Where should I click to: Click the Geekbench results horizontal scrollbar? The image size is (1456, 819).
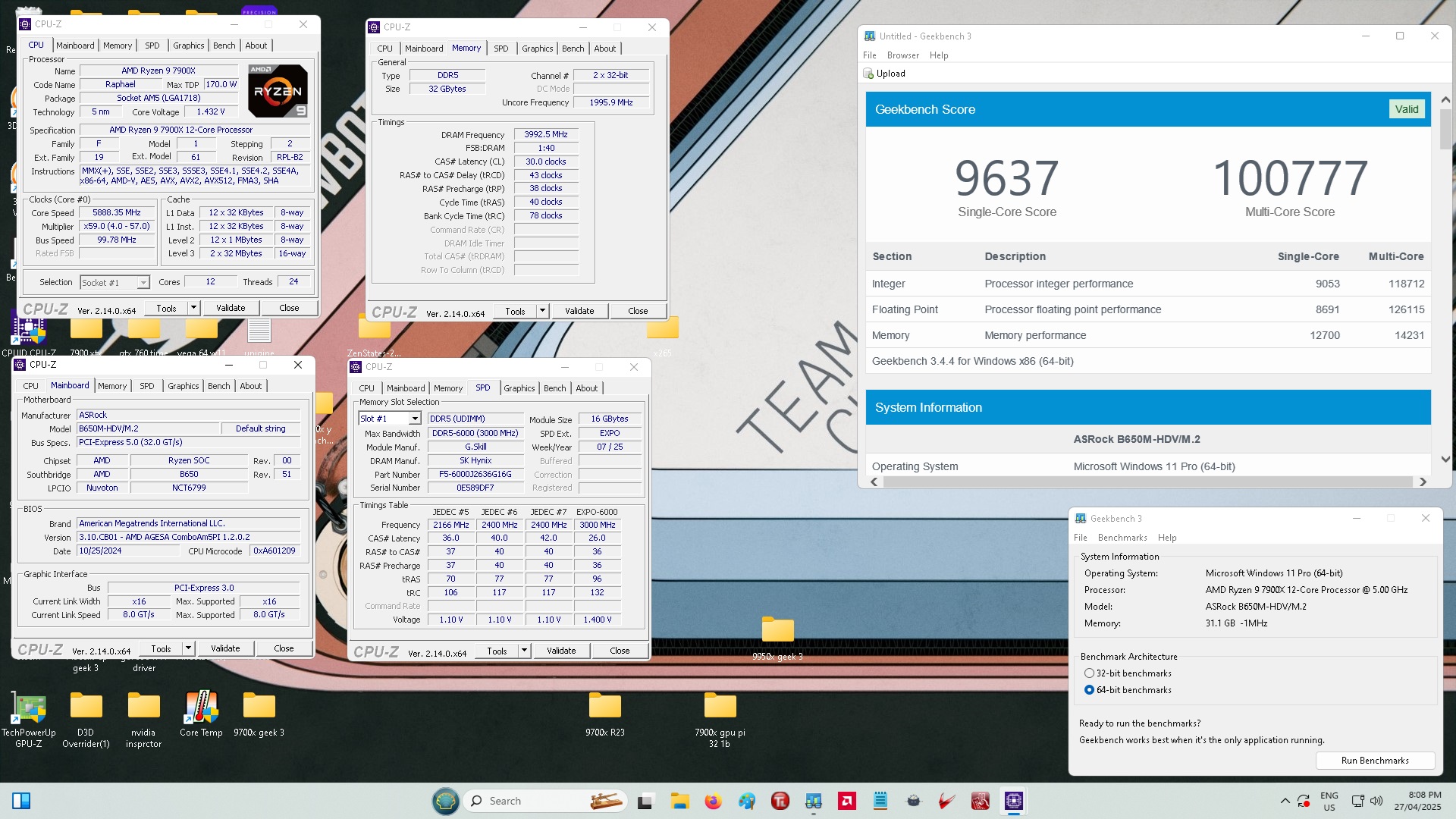1148,482
